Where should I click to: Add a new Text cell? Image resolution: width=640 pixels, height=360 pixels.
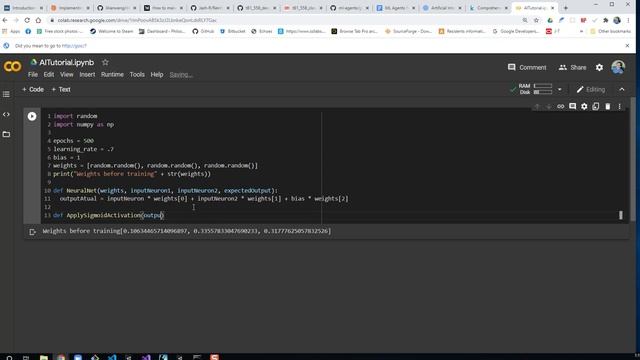click(x=61, y=89)
